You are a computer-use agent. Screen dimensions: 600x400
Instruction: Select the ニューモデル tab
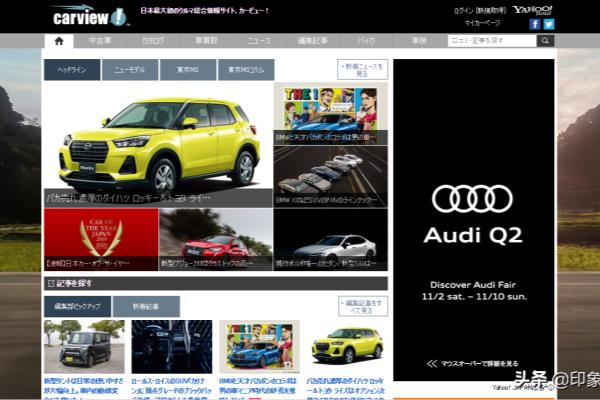pyautogui.click(x=130, y=70)
